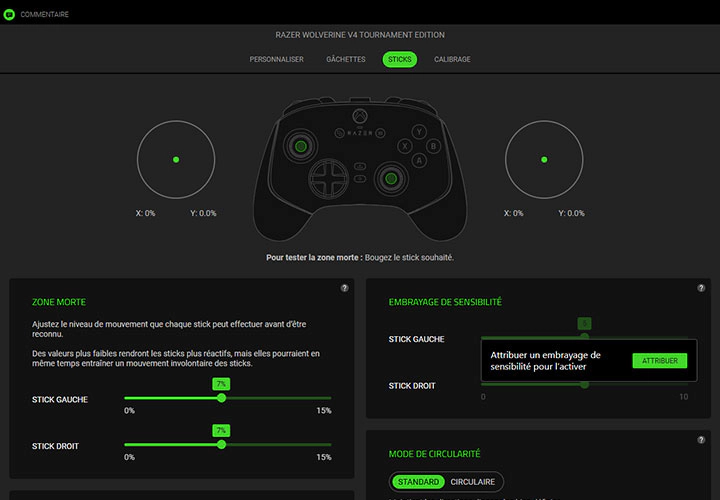Open help icon for Mode de Circularité panel
The height and width of the screenshot is (500, 720).
click(701, 440)
